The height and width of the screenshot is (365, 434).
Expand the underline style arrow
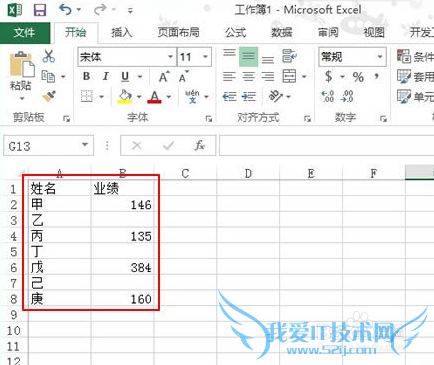(x=140, y=77)
